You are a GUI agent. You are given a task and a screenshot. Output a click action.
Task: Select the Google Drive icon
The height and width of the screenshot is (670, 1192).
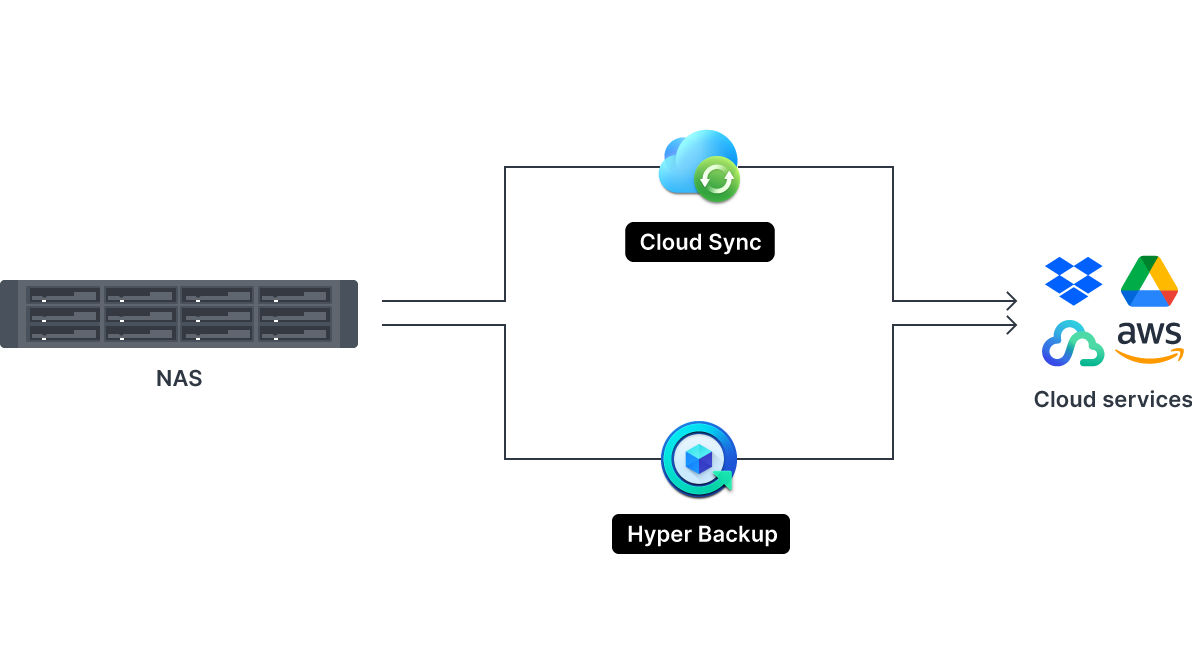pyautogui.click(x=1148, y=283)
